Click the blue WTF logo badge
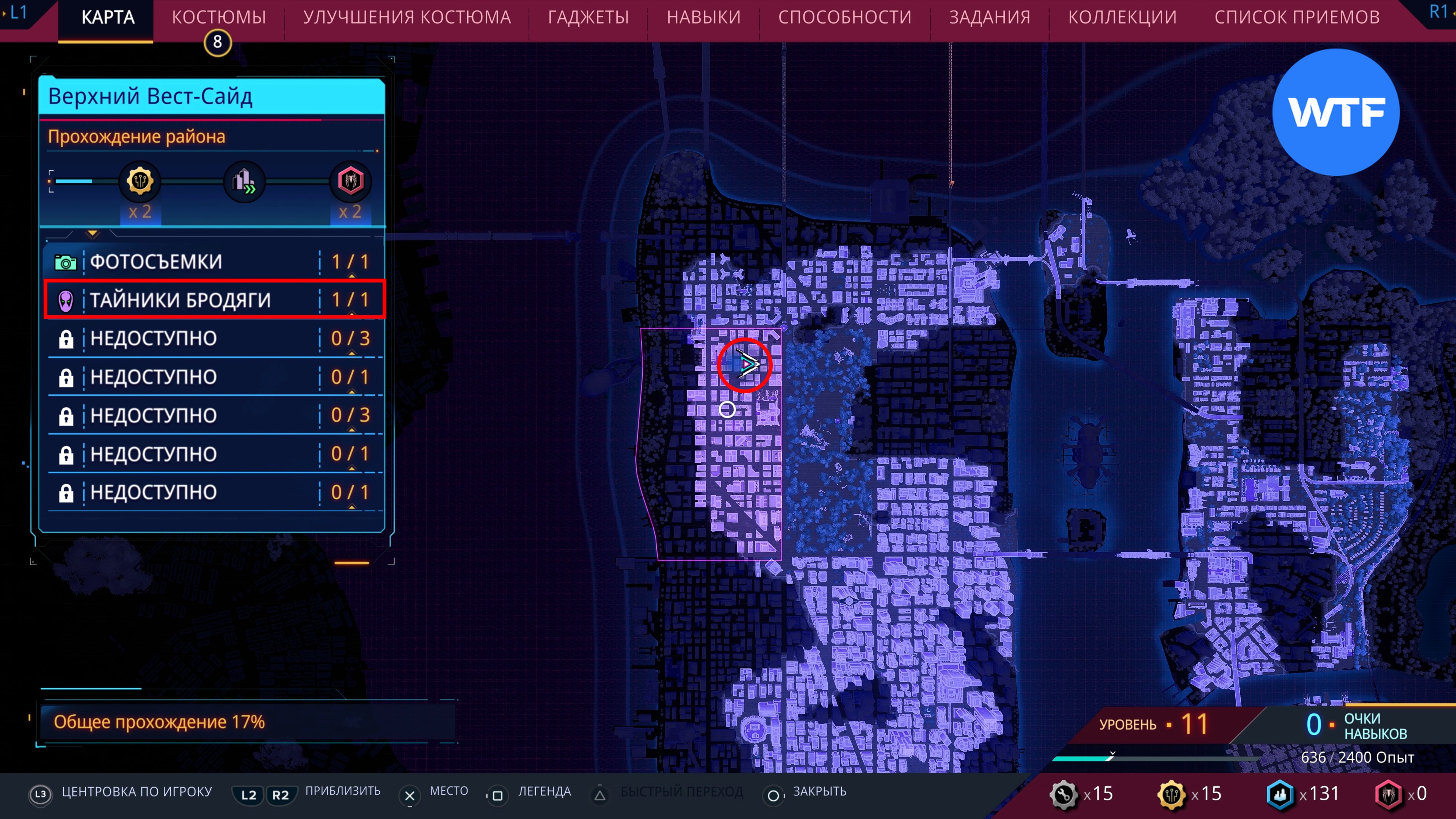The image size is (1456, 819). click(x=1335, y=112)
